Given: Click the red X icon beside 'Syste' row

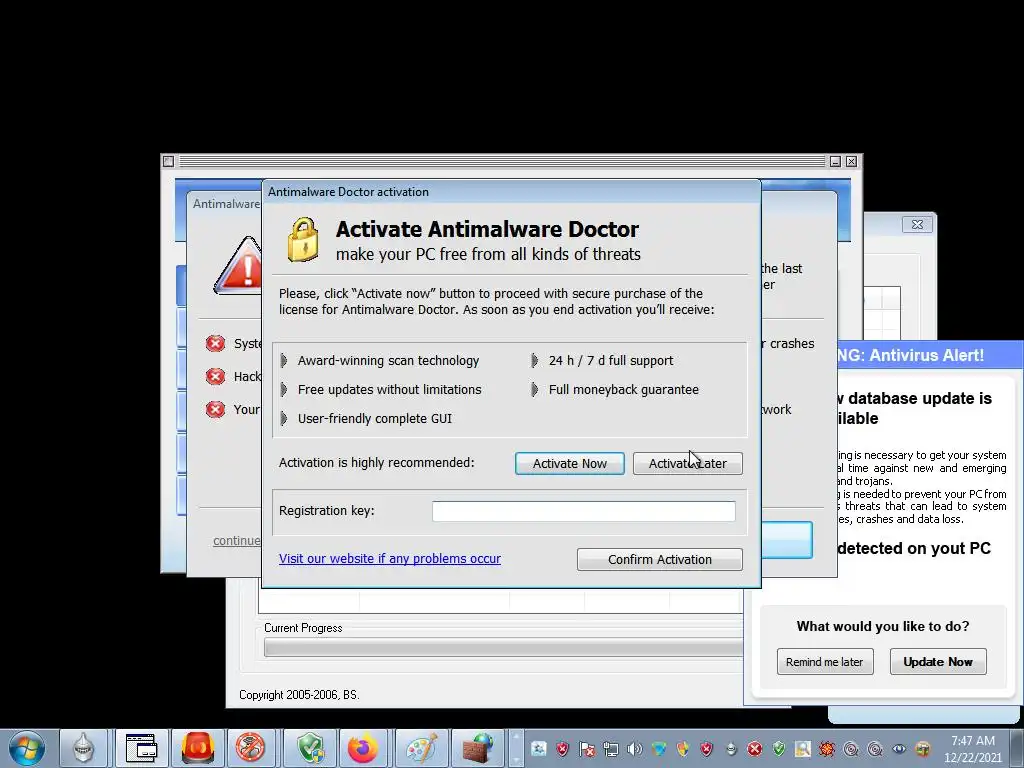Looking at the screenshot, I should 215,344.
